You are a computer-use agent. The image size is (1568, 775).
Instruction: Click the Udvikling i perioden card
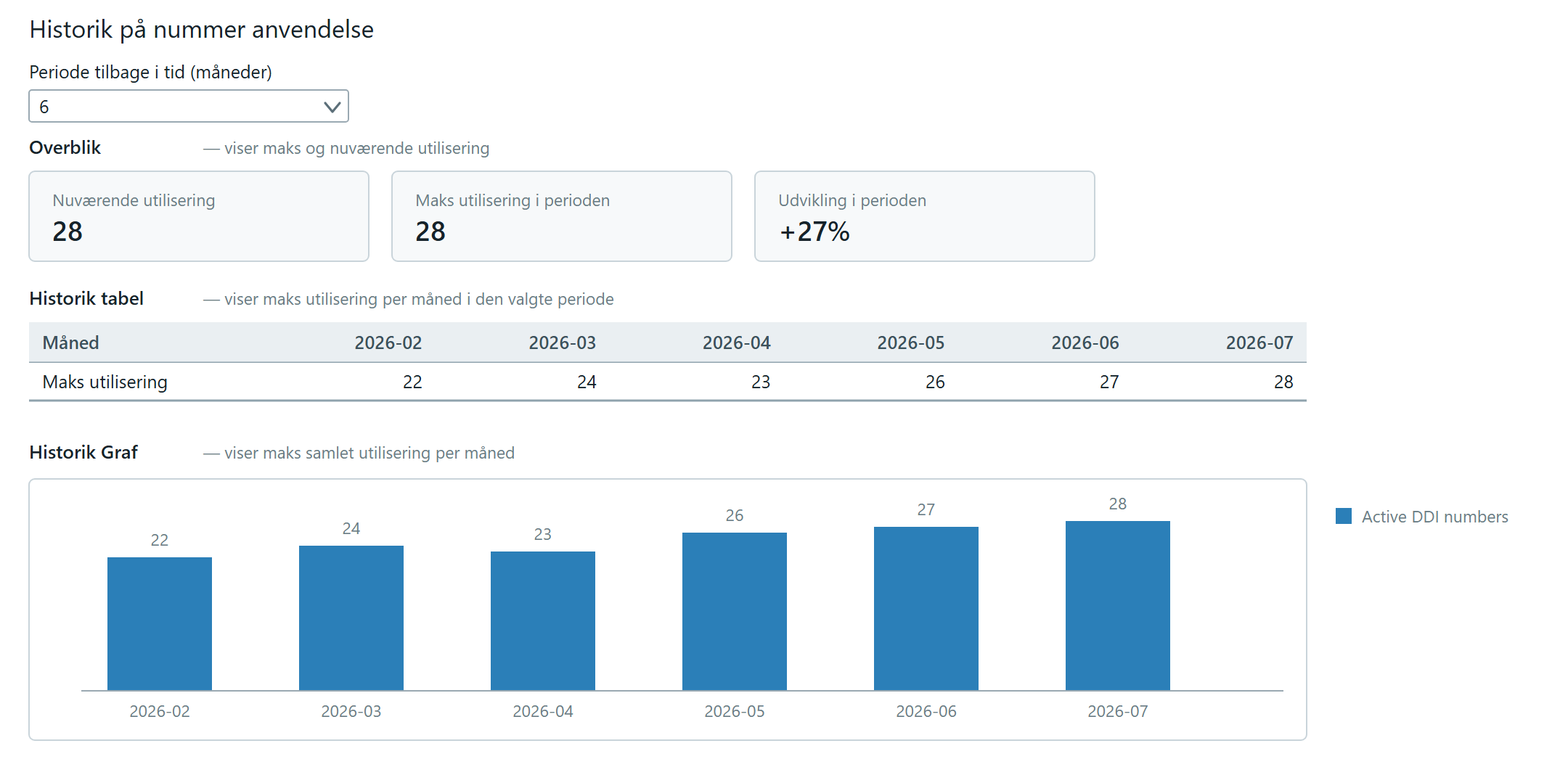click(925, 216)
